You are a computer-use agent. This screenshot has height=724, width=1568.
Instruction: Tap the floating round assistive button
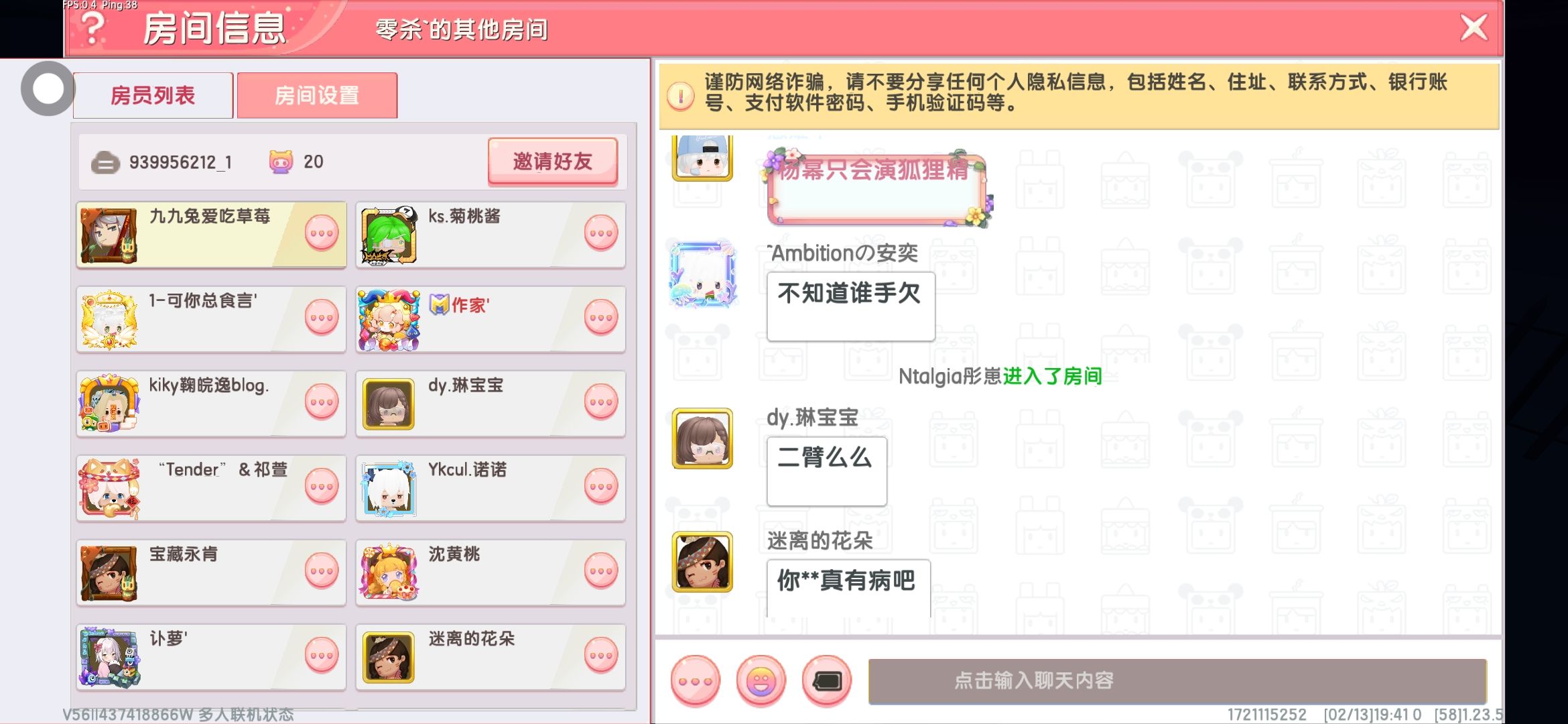tap(48, 88)
